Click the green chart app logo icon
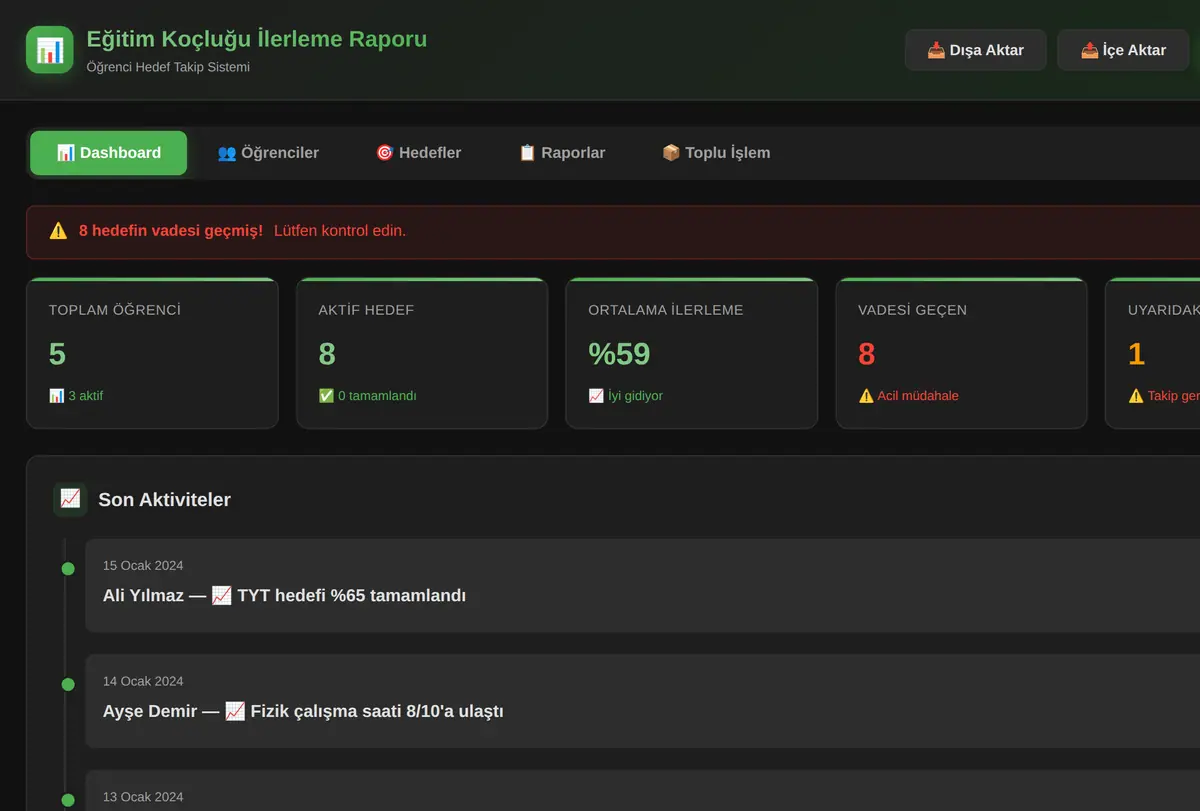This screenshot has width=1200, height=811. click(x=50, y=50)
